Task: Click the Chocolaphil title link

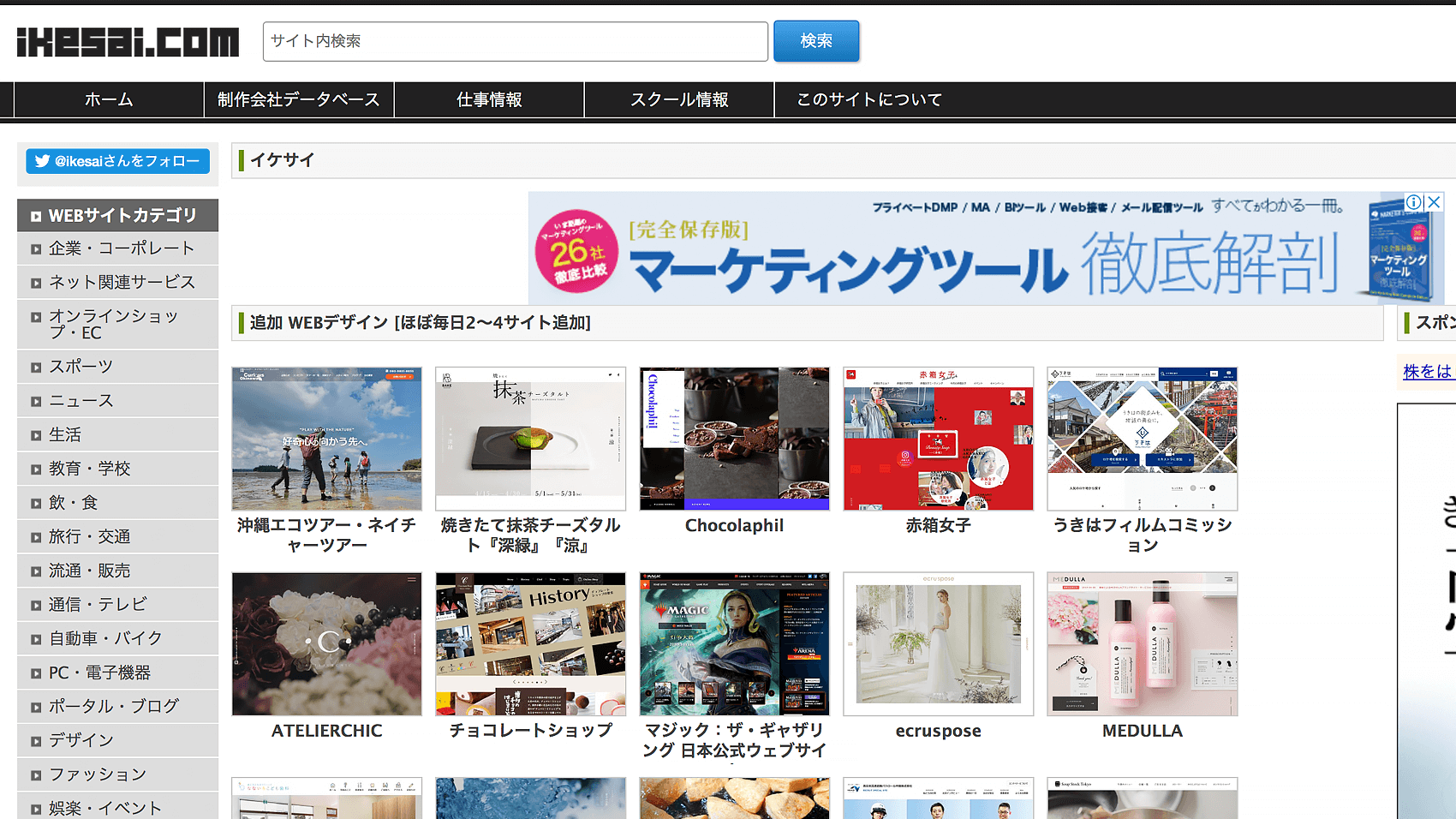Action: [x=735, y=525]
